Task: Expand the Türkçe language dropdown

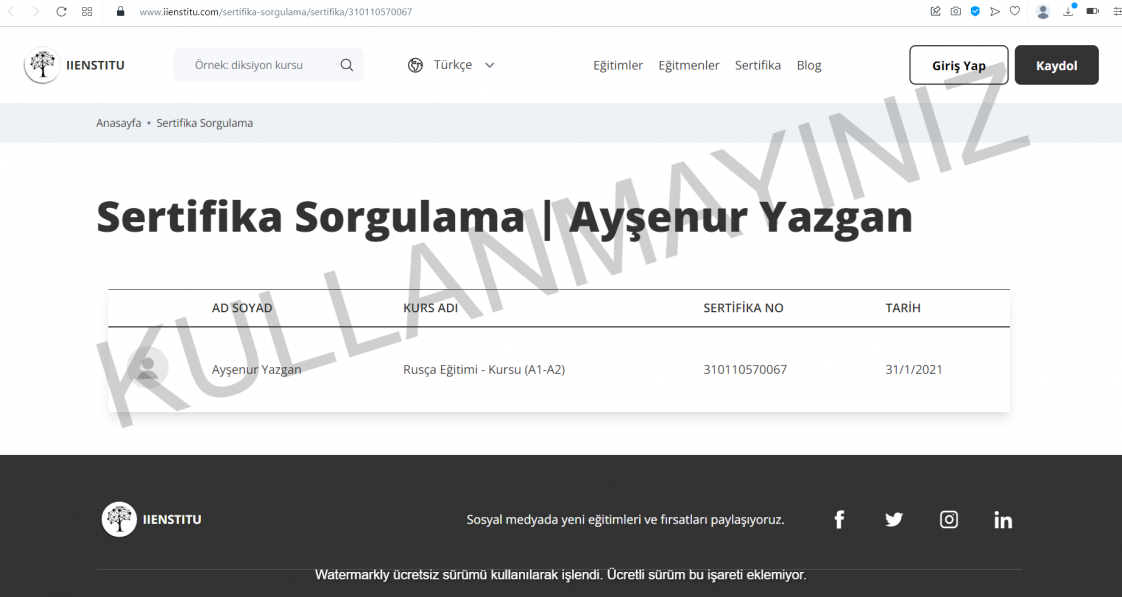Action: pos(489,64)
